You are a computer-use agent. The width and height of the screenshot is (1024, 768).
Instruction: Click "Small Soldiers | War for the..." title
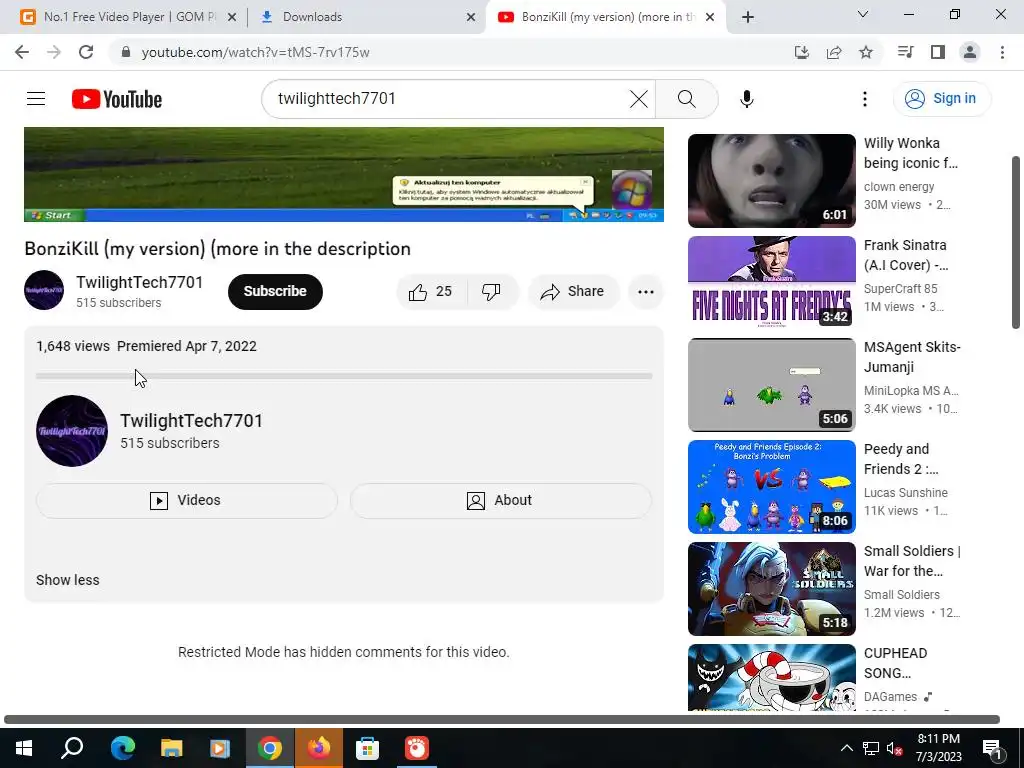[912, 561]
